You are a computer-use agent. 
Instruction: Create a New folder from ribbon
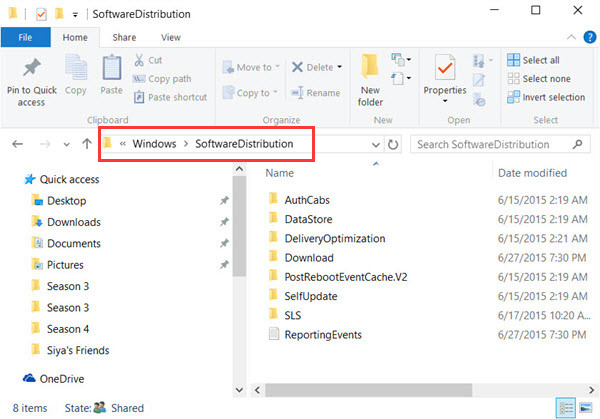[x=370, y=80]
